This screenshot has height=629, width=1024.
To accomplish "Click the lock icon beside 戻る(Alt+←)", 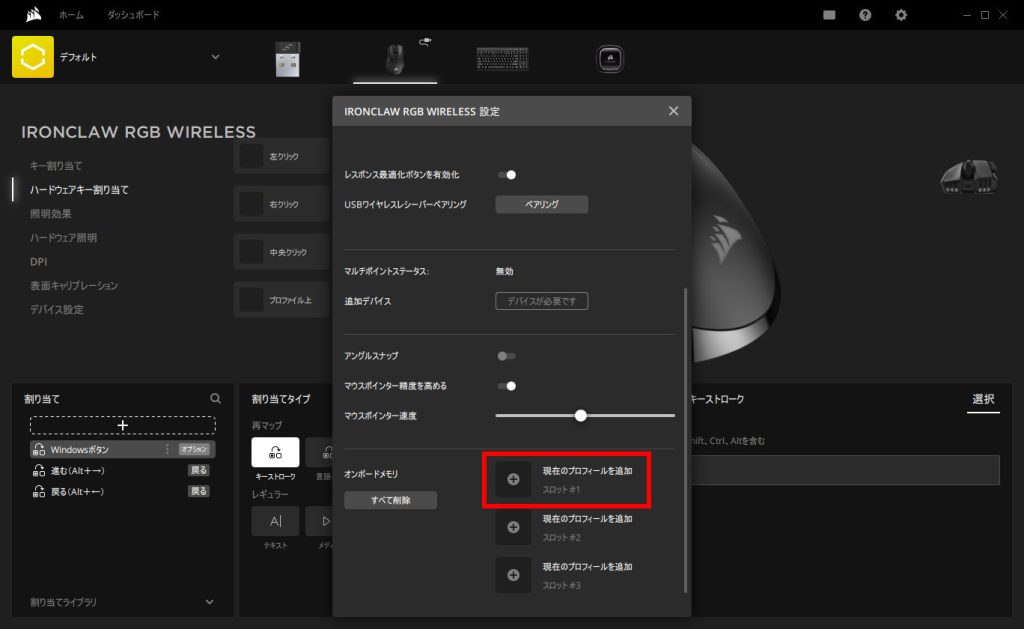I will [39, 491].
